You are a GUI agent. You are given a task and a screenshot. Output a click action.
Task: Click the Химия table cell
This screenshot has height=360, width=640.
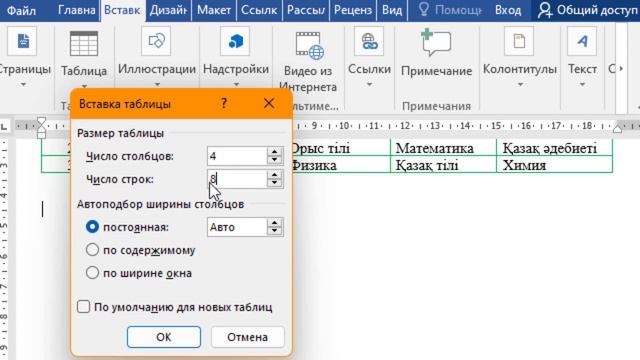pyautogui.click(x=554, y=165)
